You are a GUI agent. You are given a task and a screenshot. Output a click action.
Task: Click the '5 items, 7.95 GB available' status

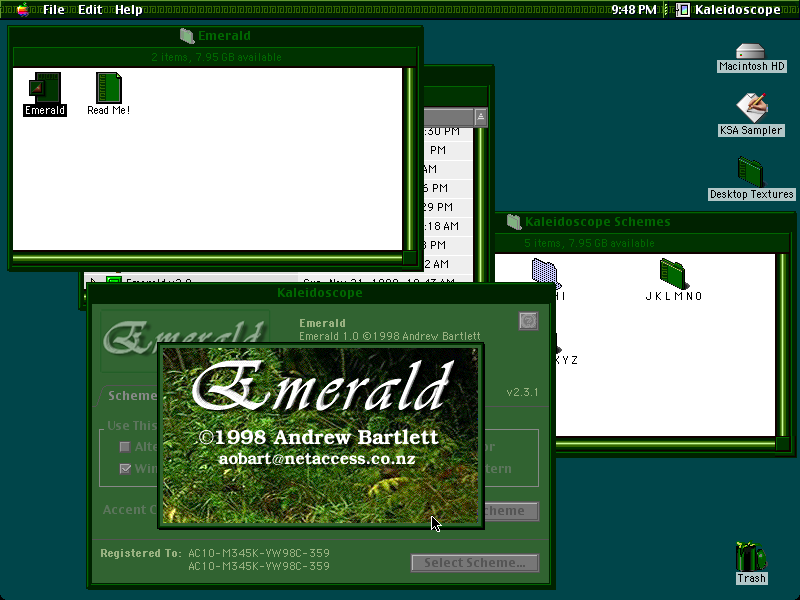(x=589, y=243)
